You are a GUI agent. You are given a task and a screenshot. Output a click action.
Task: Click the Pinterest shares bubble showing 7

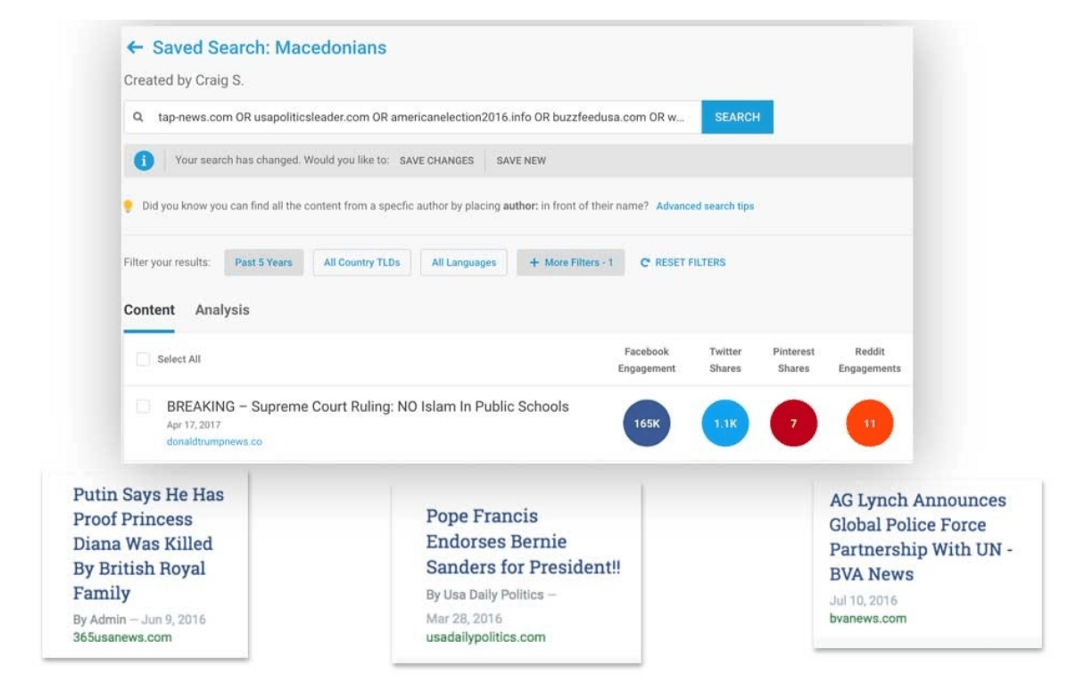click(793, 423)
